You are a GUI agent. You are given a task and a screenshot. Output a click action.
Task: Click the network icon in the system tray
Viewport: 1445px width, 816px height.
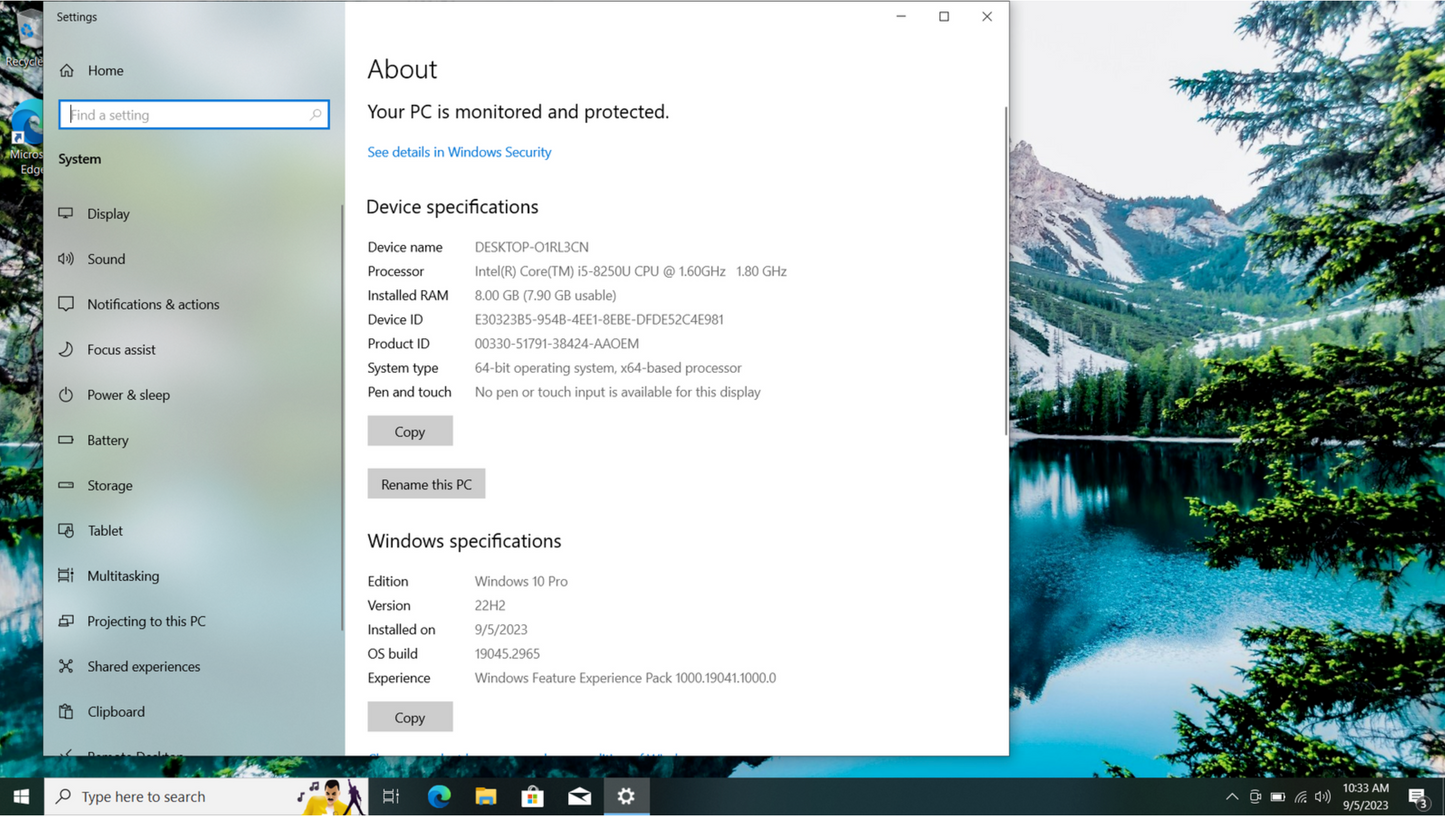[x=1300, y=797]
